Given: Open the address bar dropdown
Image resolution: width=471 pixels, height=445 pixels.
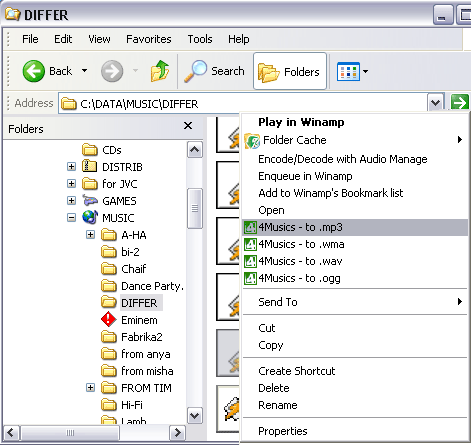Looking at the screenshot, I should click(436, 103).
